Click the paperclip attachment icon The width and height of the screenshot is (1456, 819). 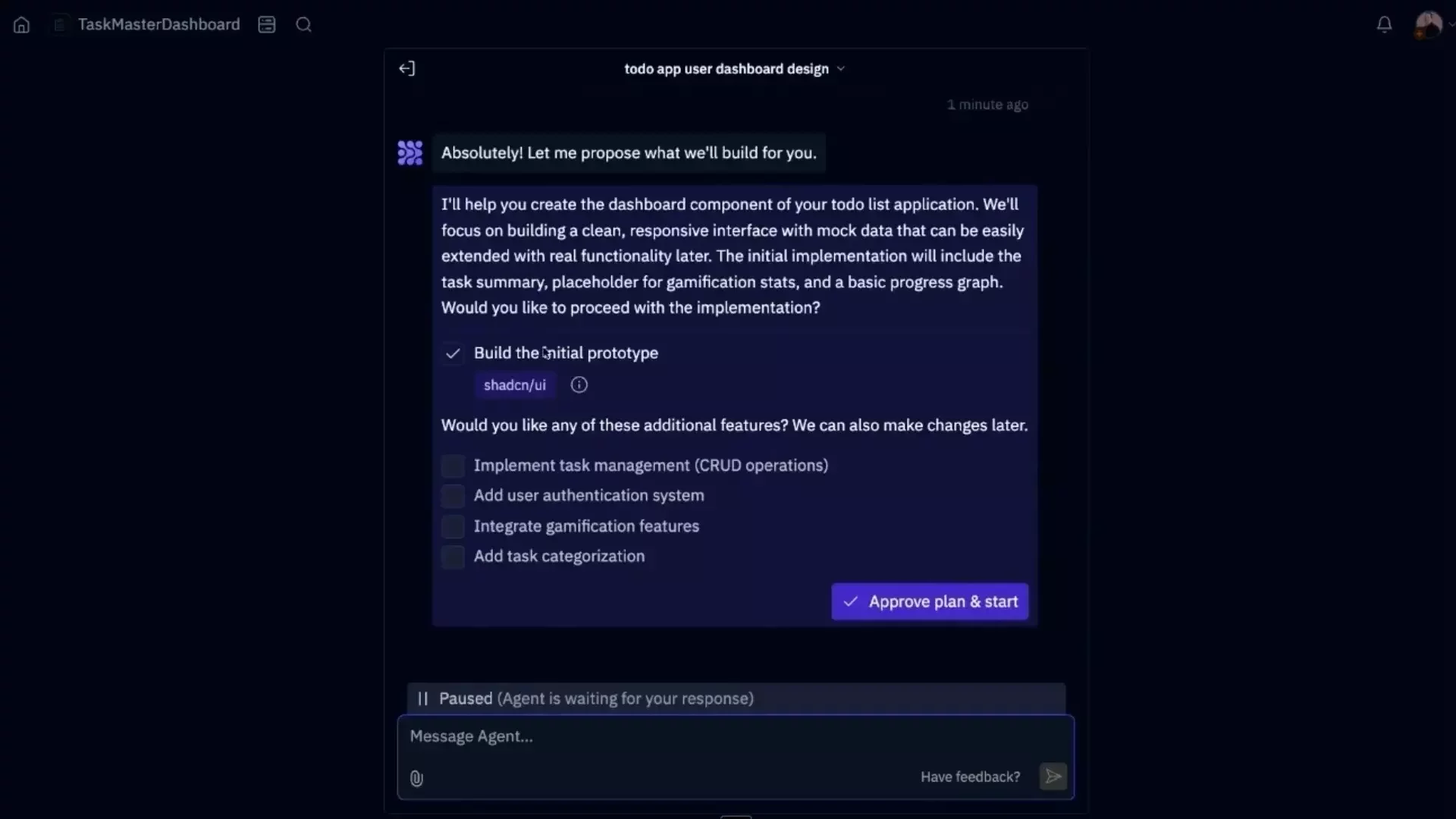coord(416,778)
